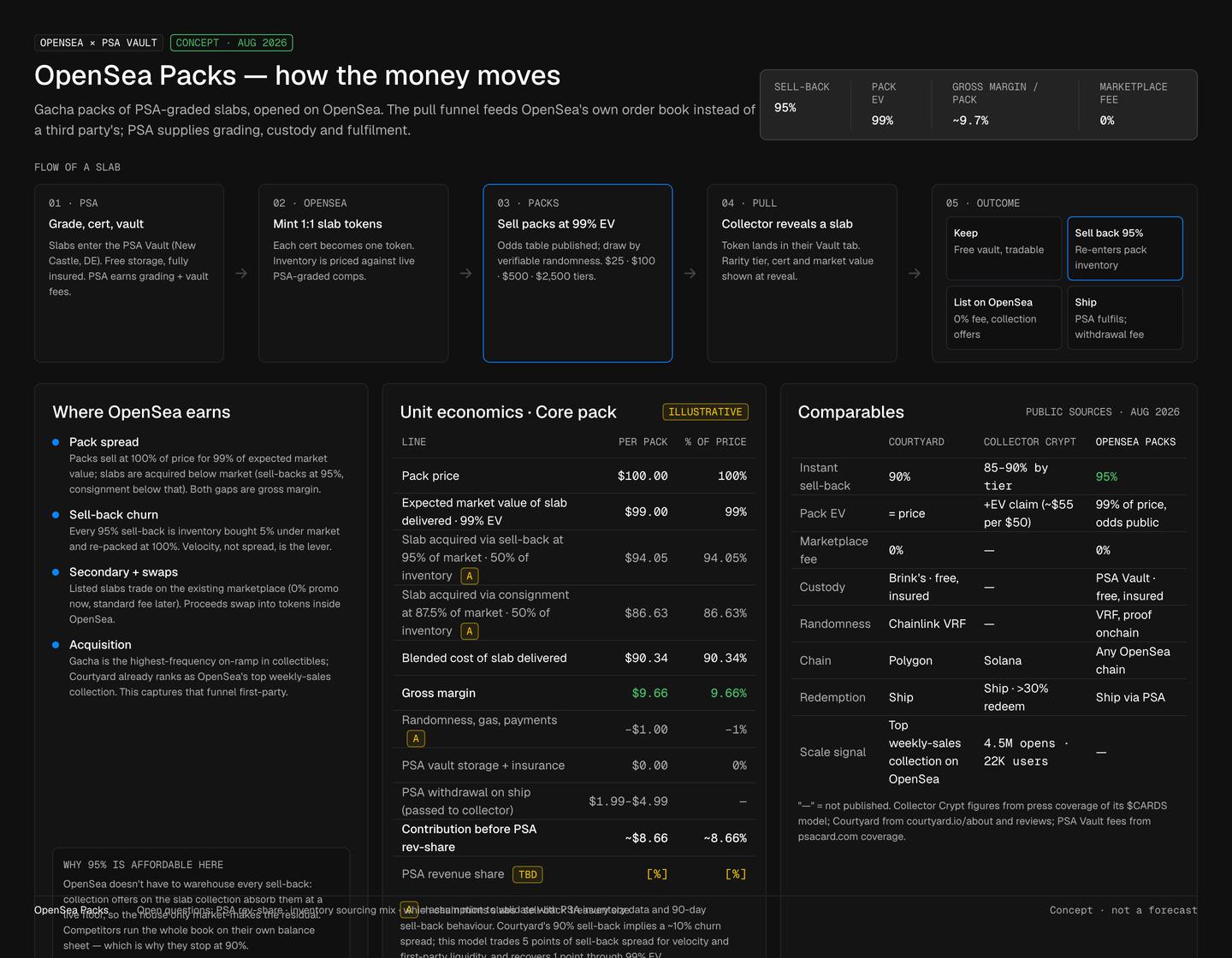Image resolution: width=1232 pixels, height=958 pixels.
Task: Open the 04 · PULL Collector reveals a slab card
Action: [802, 273]
